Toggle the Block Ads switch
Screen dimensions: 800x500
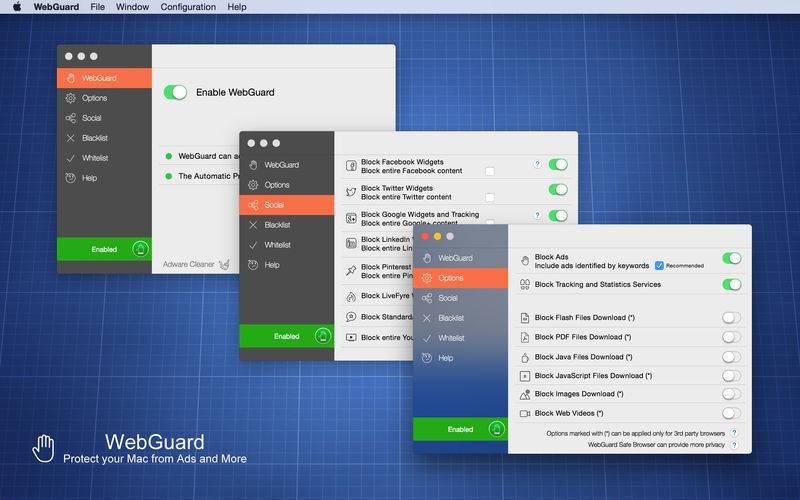point(732,258)
